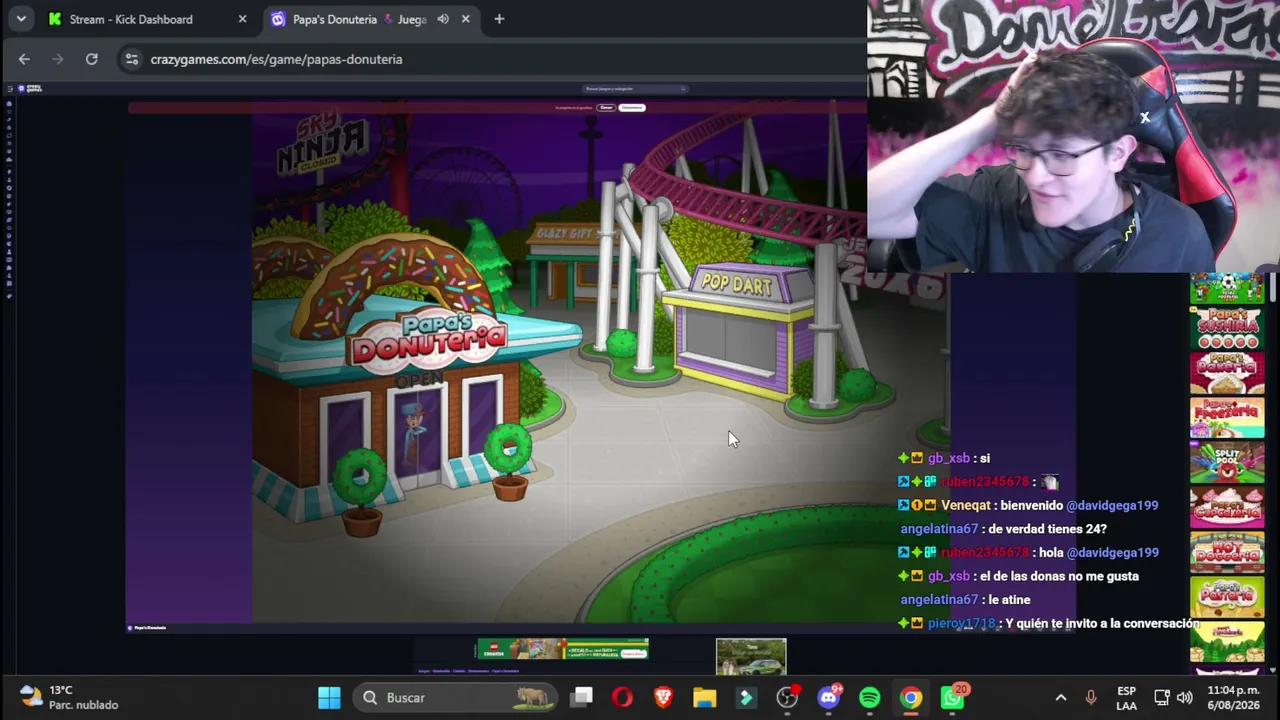Viewport: 1280px width, 720px height.
Task: Switch to the Stream - Kick Dashboard tab
Action: coord(146,19)
